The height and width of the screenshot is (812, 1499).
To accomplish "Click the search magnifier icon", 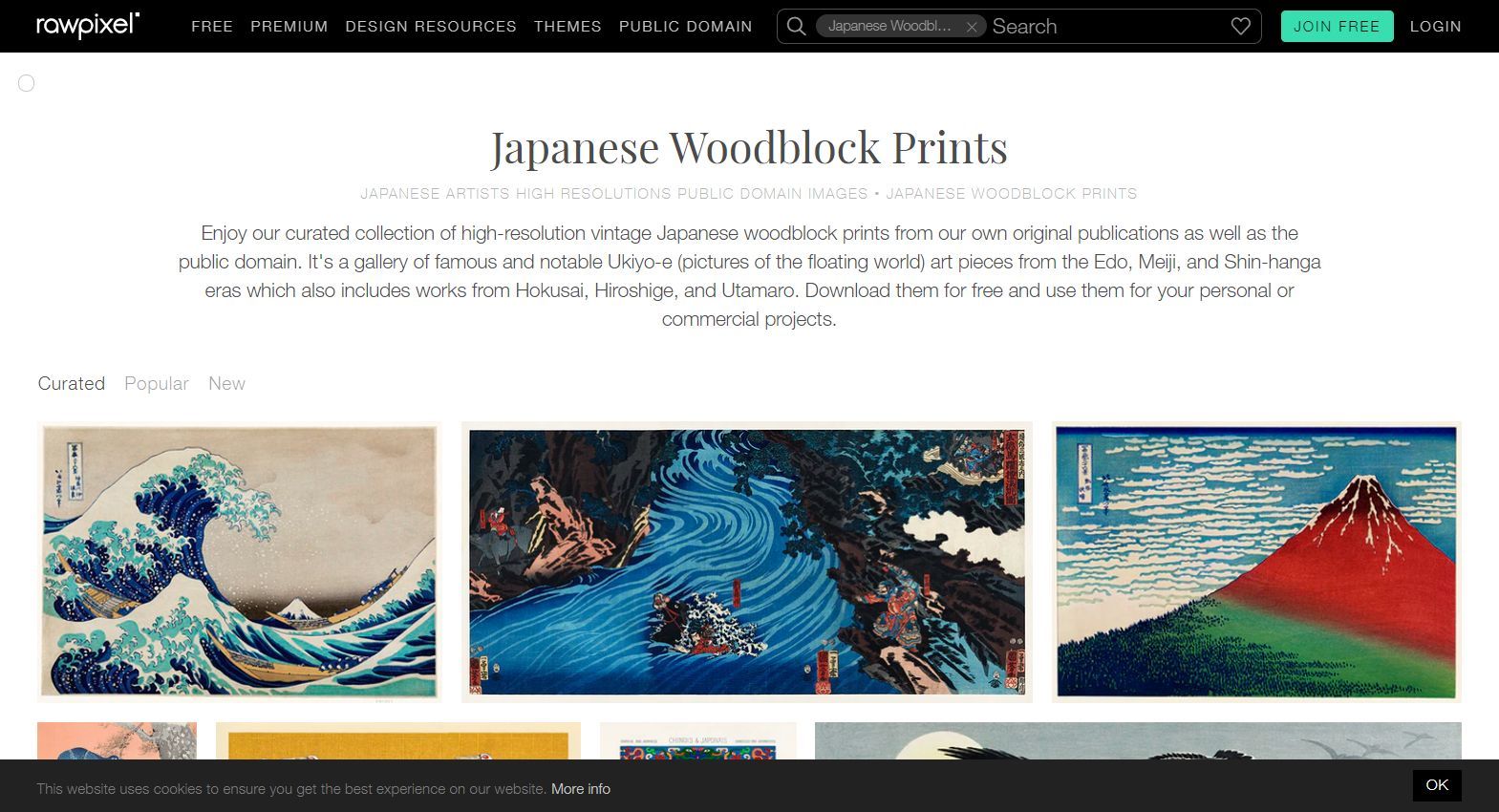I will pyautogui.click(x=796, y=27).
